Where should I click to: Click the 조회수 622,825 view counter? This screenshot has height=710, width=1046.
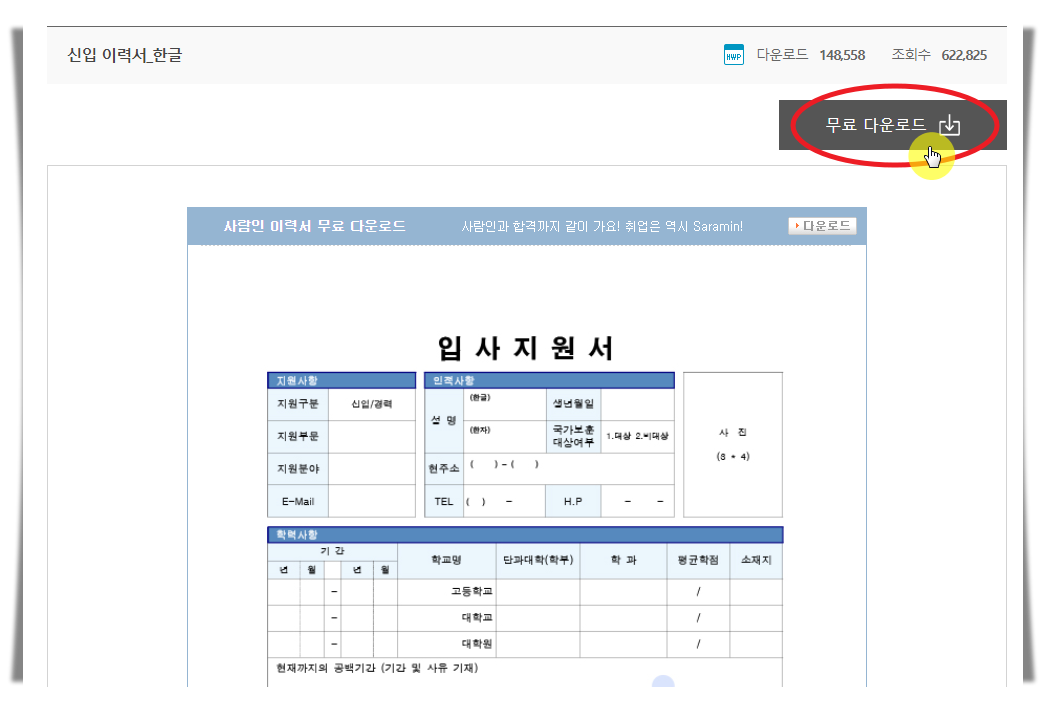(x=941, y=54)
